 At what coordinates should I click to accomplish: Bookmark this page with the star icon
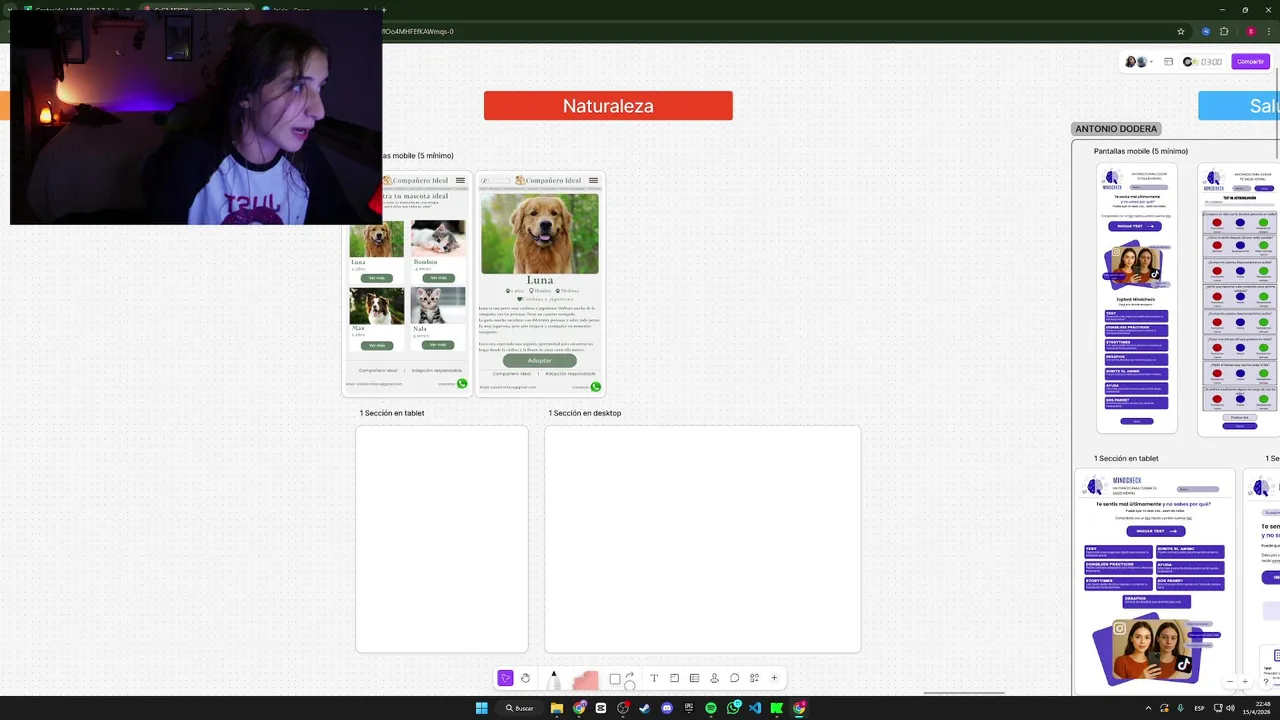[1181, 31]
